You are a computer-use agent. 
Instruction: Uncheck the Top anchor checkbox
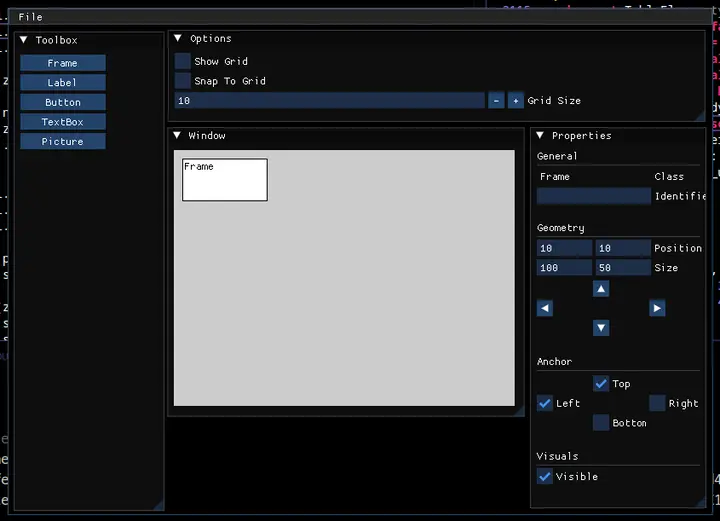click(x=601, y=383)
